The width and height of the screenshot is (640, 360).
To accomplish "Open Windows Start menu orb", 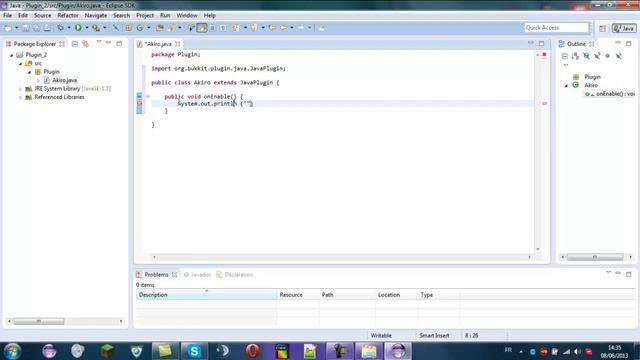I will 13,351.
